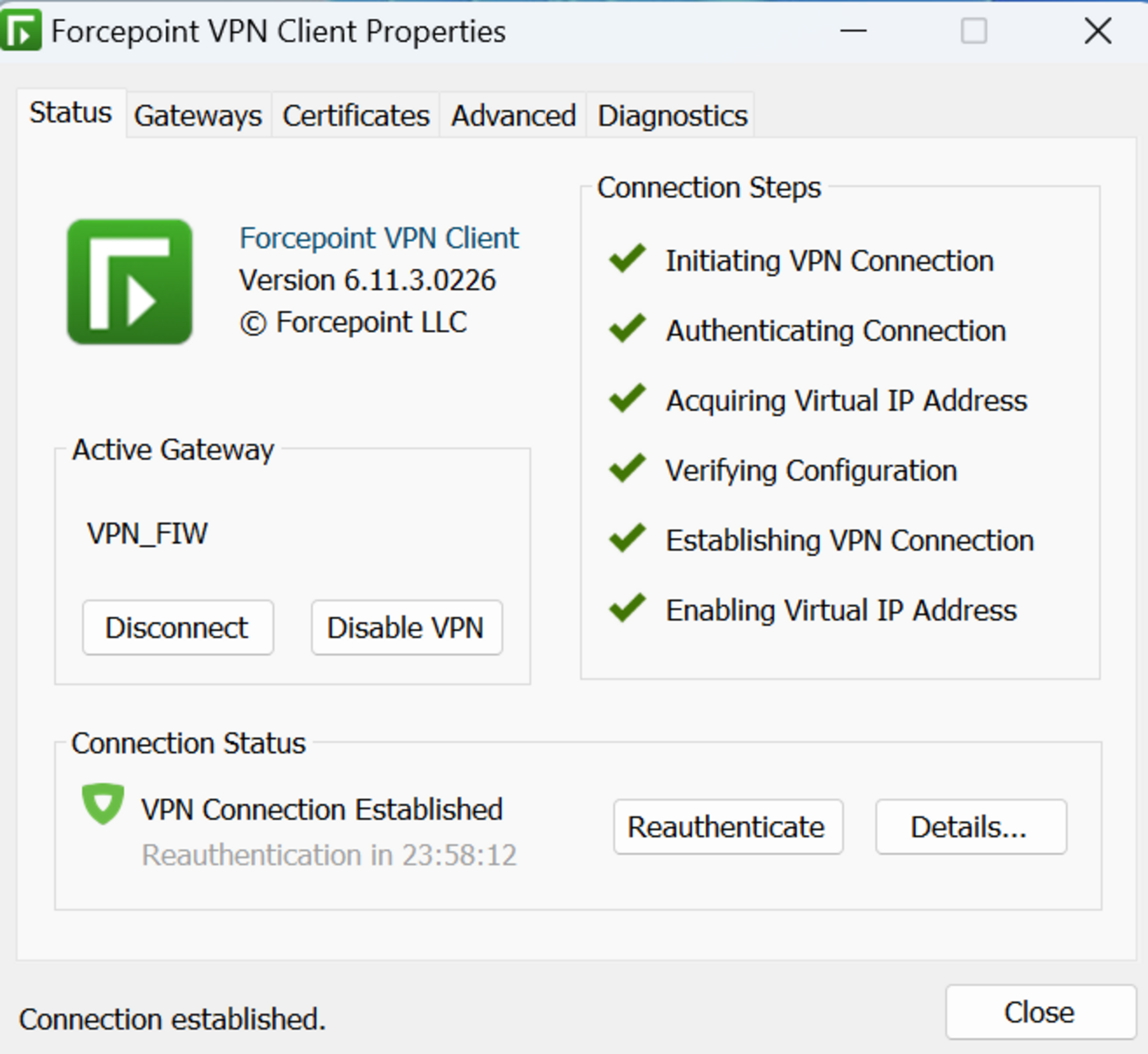This screenshot has width=1148, height=1054.
Task: Click the Active Gateway group label
Action: [173, 449]
